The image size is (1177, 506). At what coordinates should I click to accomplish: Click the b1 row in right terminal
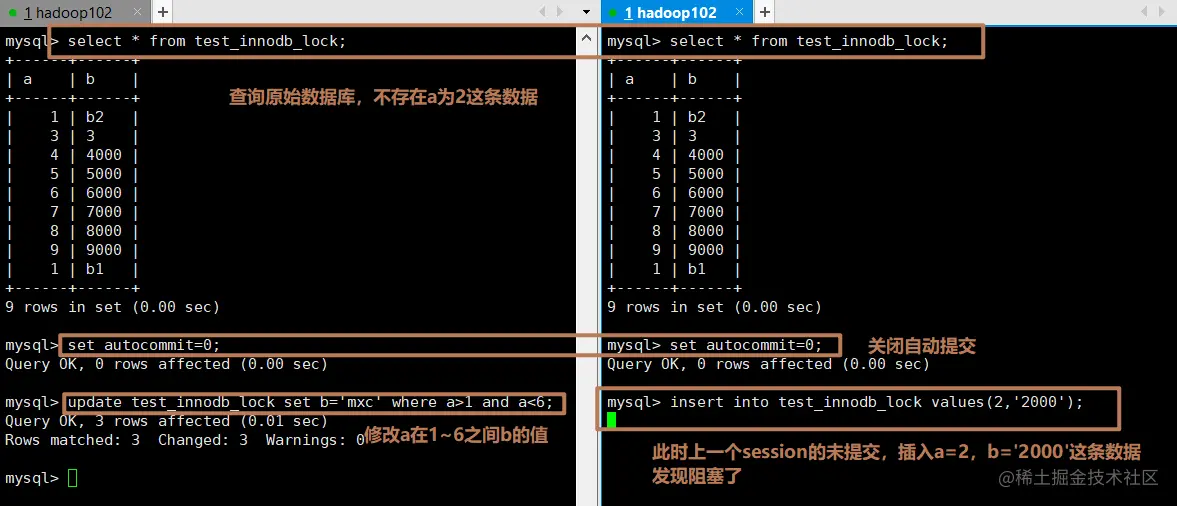[x=674, y=270]
